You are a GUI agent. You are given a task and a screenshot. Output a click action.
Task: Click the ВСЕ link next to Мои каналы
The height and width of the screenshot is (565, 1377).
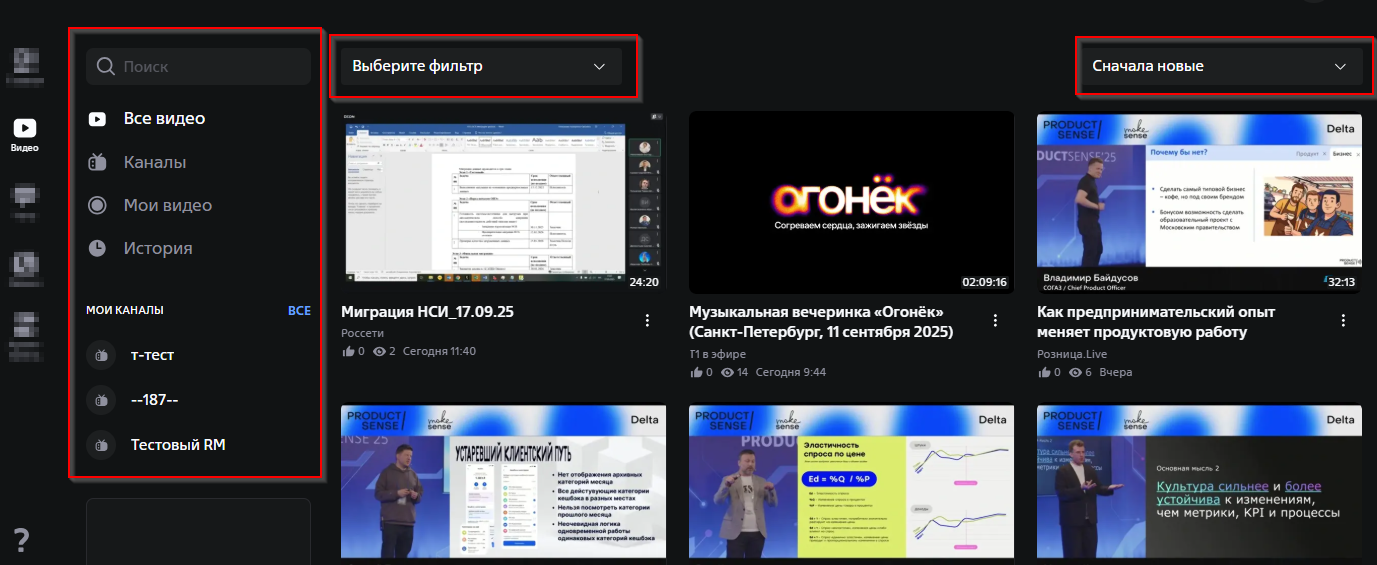[x=299, y=311]
